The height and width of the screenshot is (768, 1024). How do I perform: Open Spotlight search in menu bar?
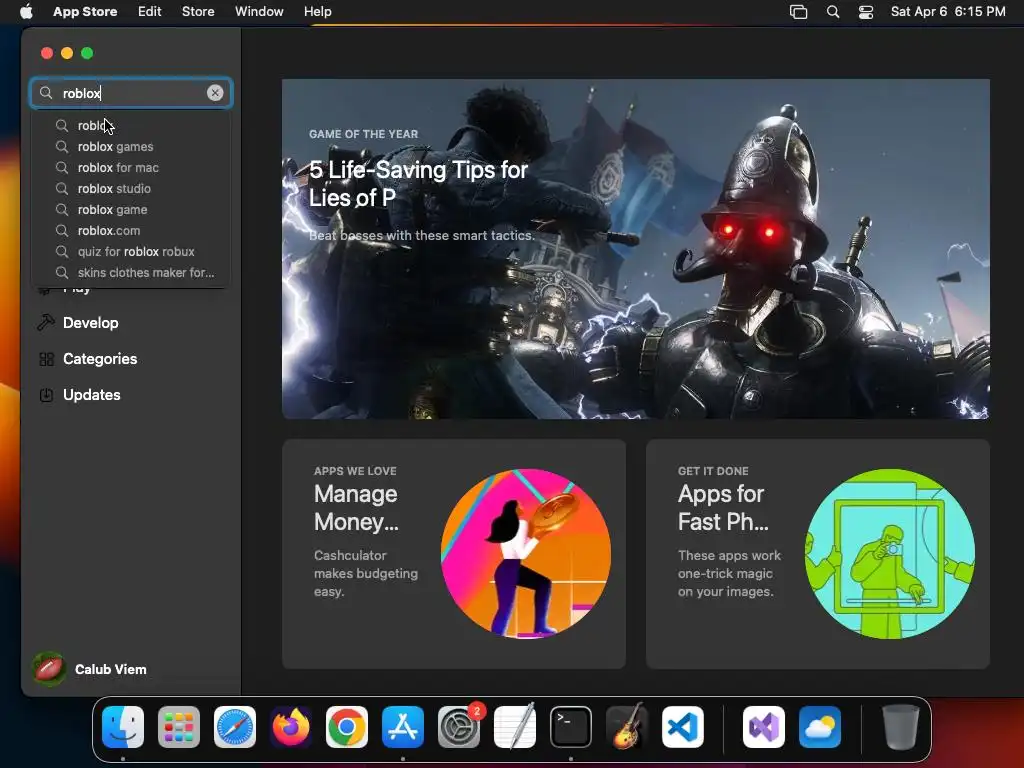[x=833, y=12]
